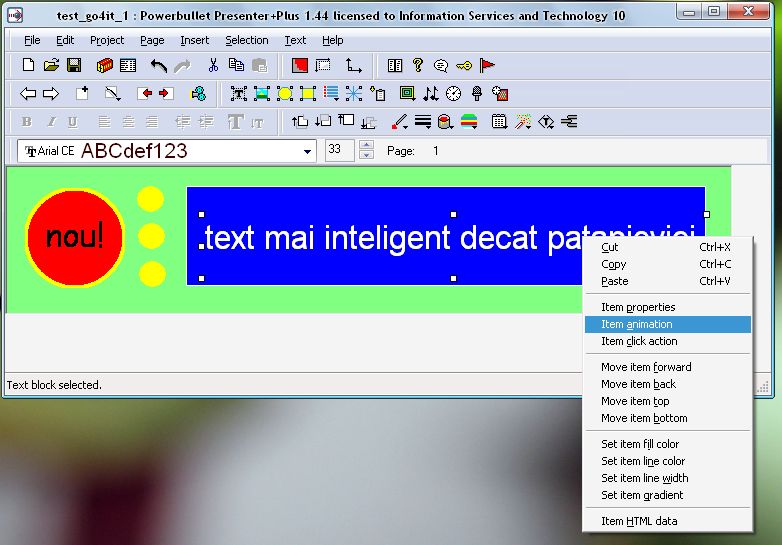The height and width of the screenshot is (545, 782).
Task: Open the Insert menu
Action: (x=195, y=40)
